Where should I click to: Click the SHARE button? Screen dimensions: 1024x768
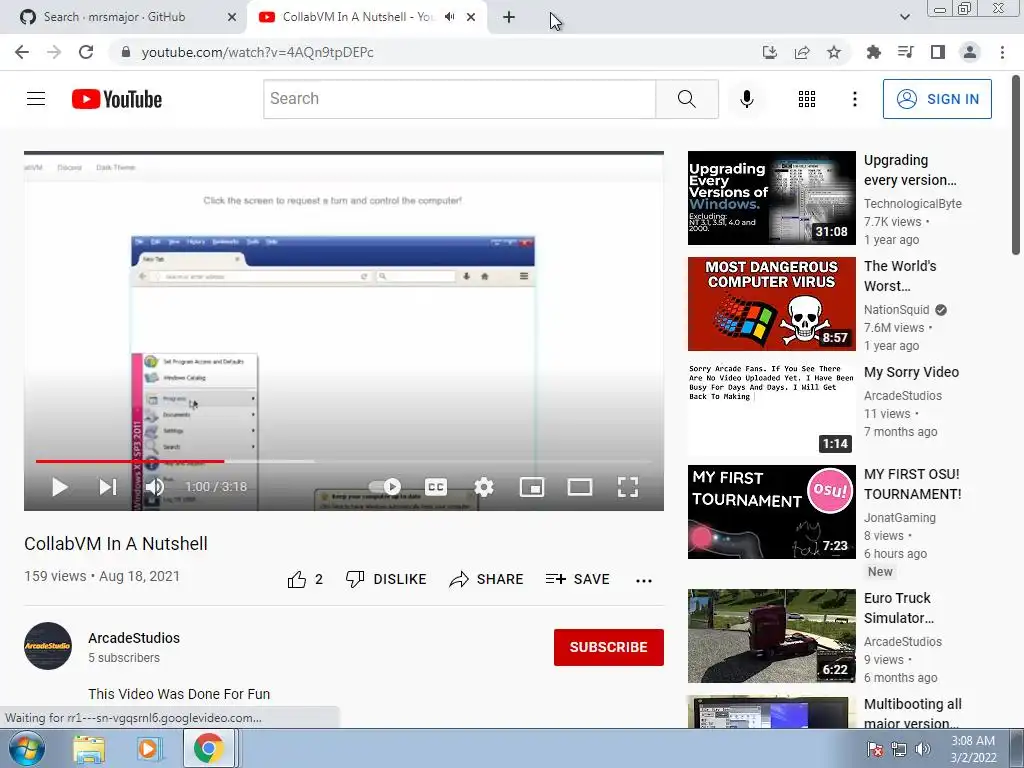[x=487, y=579]
